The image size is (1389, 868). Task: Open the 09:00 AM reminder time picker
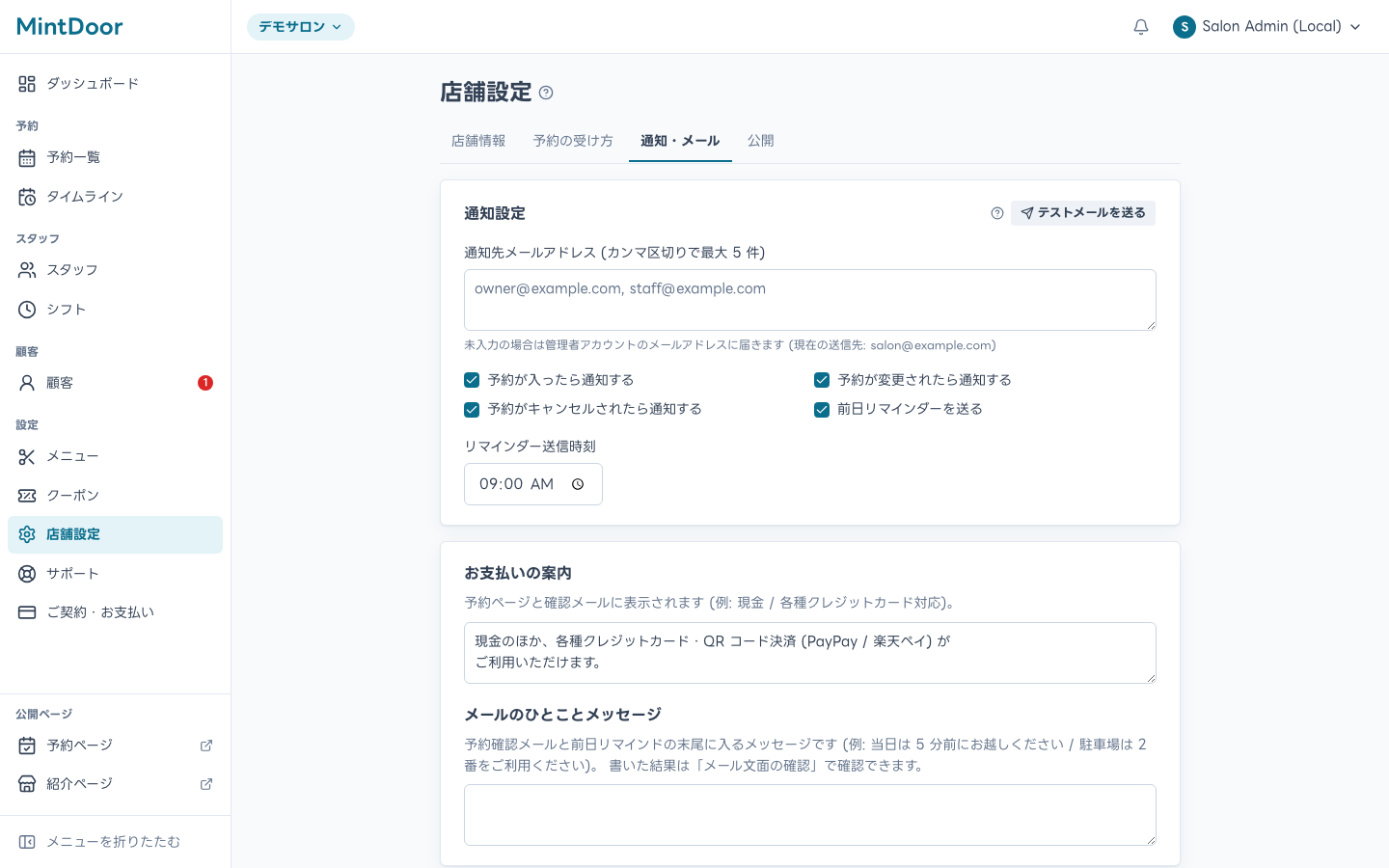533,484
